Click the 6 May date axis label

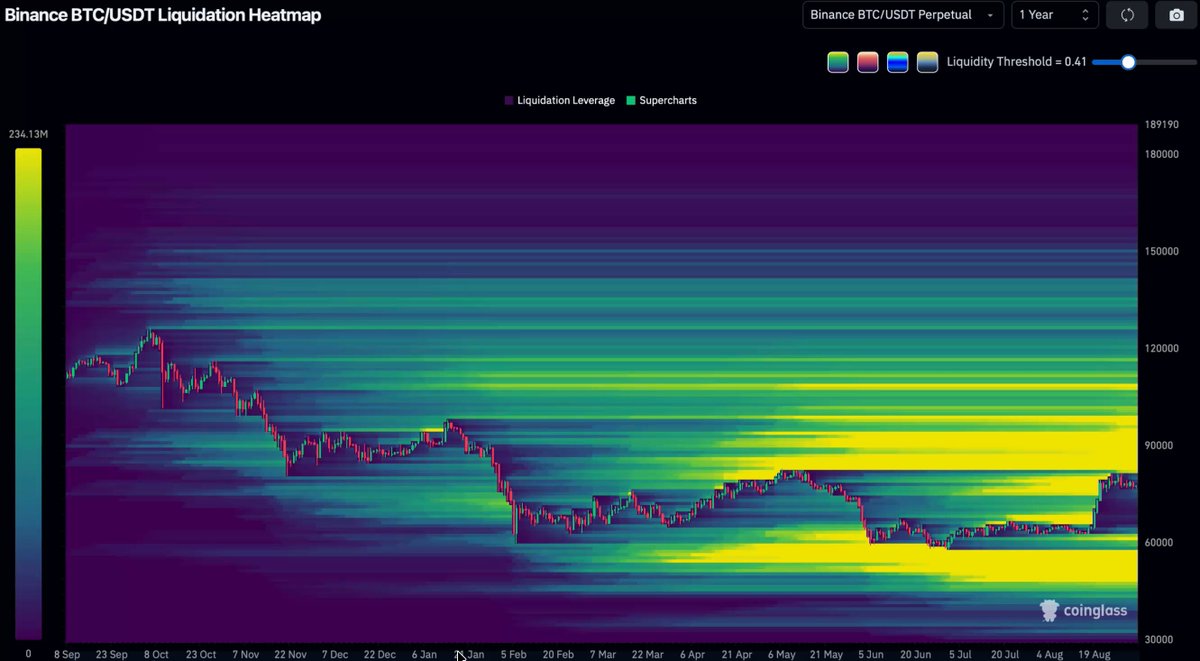tap(781, 654)
